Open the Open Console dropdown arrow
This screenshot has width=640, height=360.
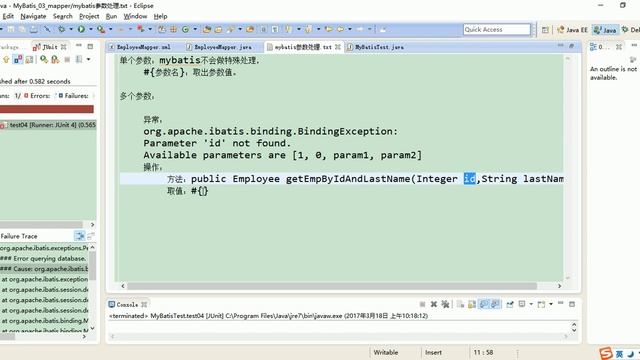point(551,304)
